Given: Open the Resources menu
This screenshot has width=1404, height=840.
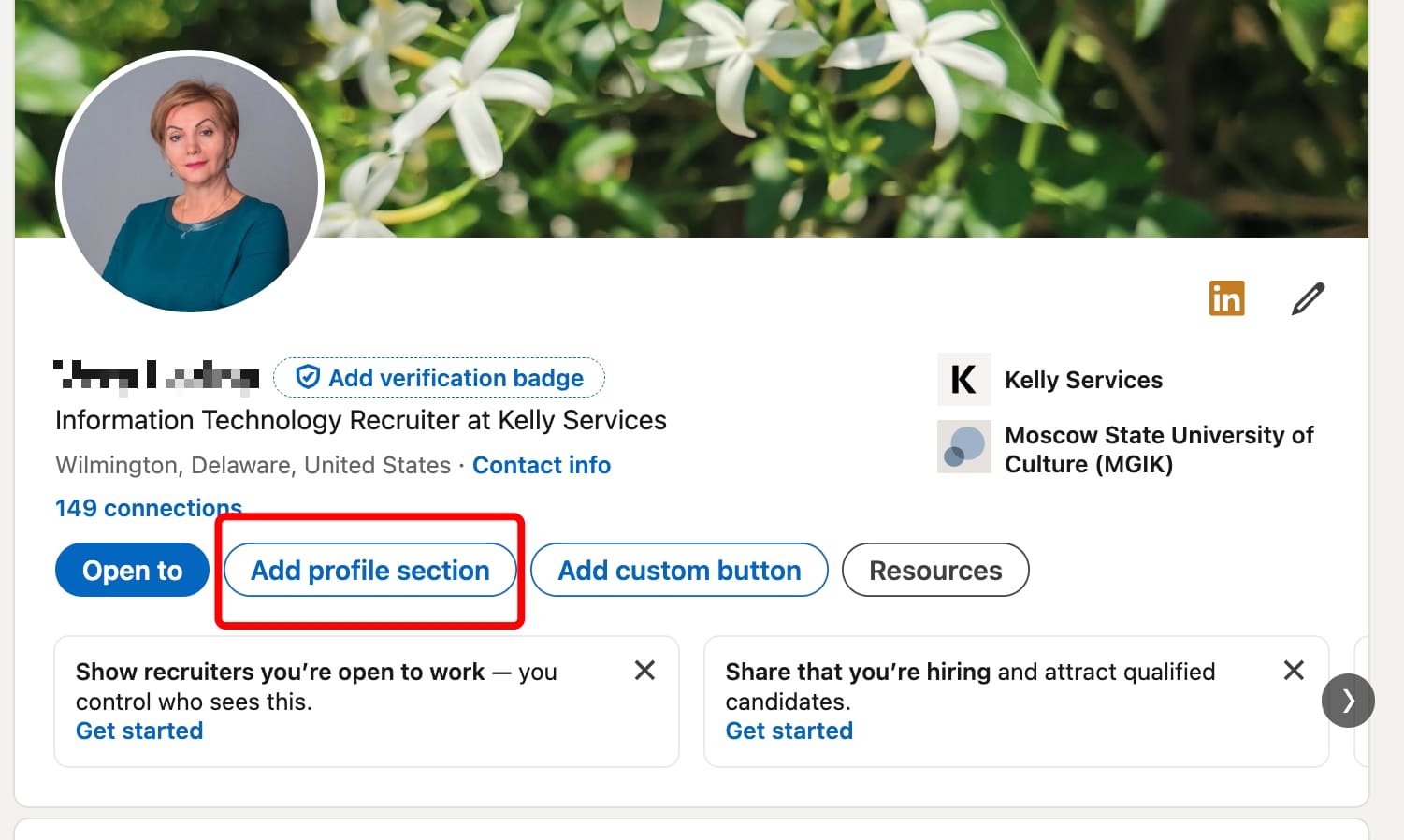Looking at the screenshot, I should 934,570.
